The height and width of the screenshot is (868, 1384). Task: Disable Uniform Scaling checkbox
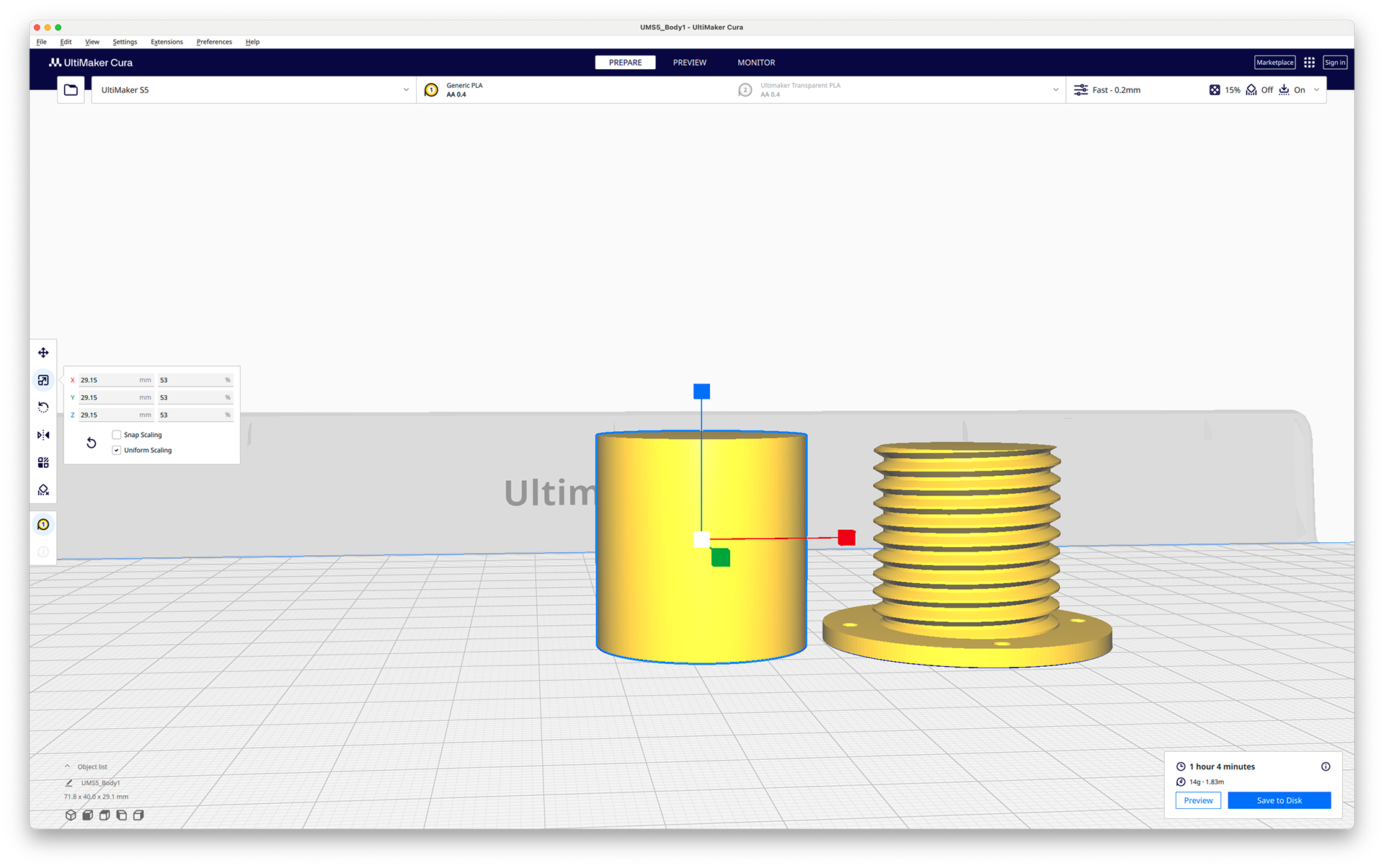[117, 450]
